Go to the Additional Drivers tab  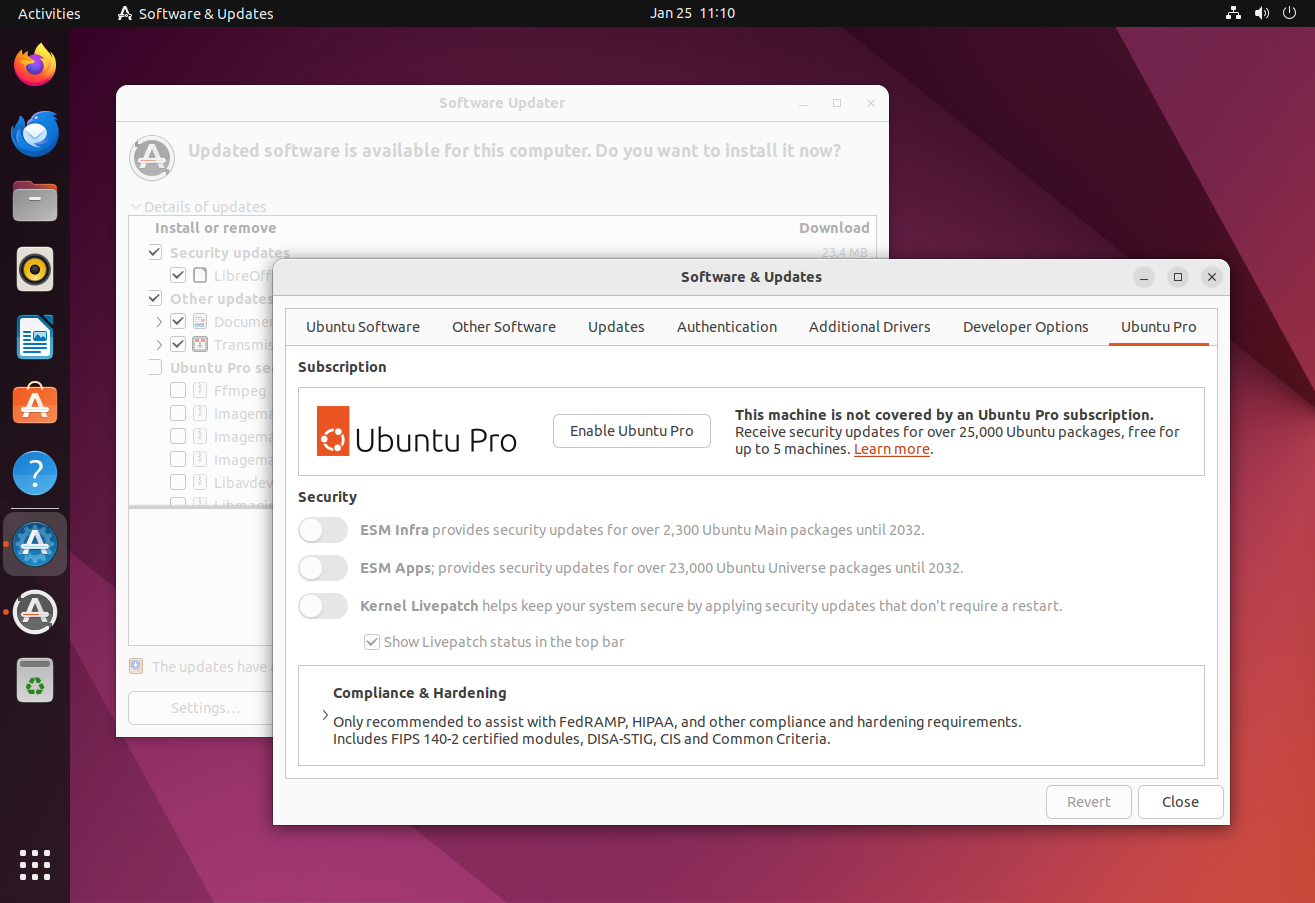(870, 327)
